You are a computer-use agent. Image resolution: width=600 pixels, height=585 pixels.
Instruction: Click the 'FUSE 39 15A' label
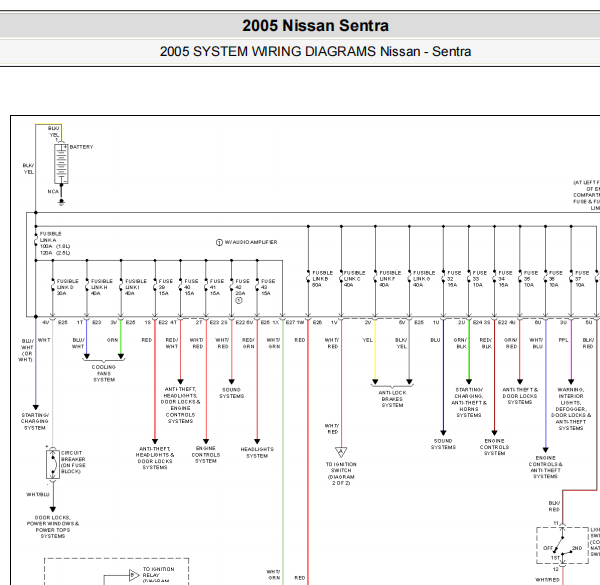[x=166, y=287]
